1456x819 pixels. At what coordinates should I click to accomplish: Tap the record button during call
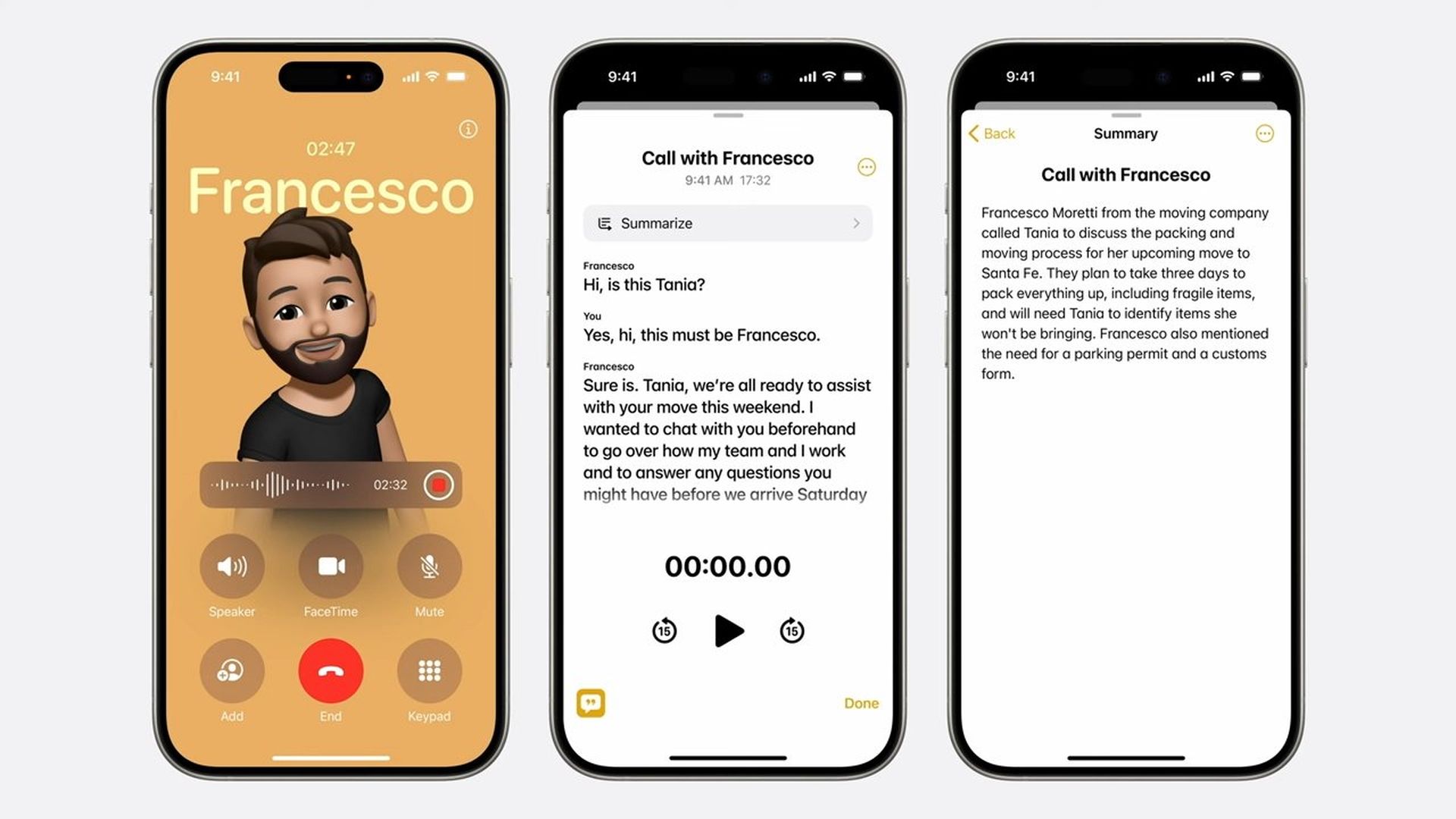438,484
